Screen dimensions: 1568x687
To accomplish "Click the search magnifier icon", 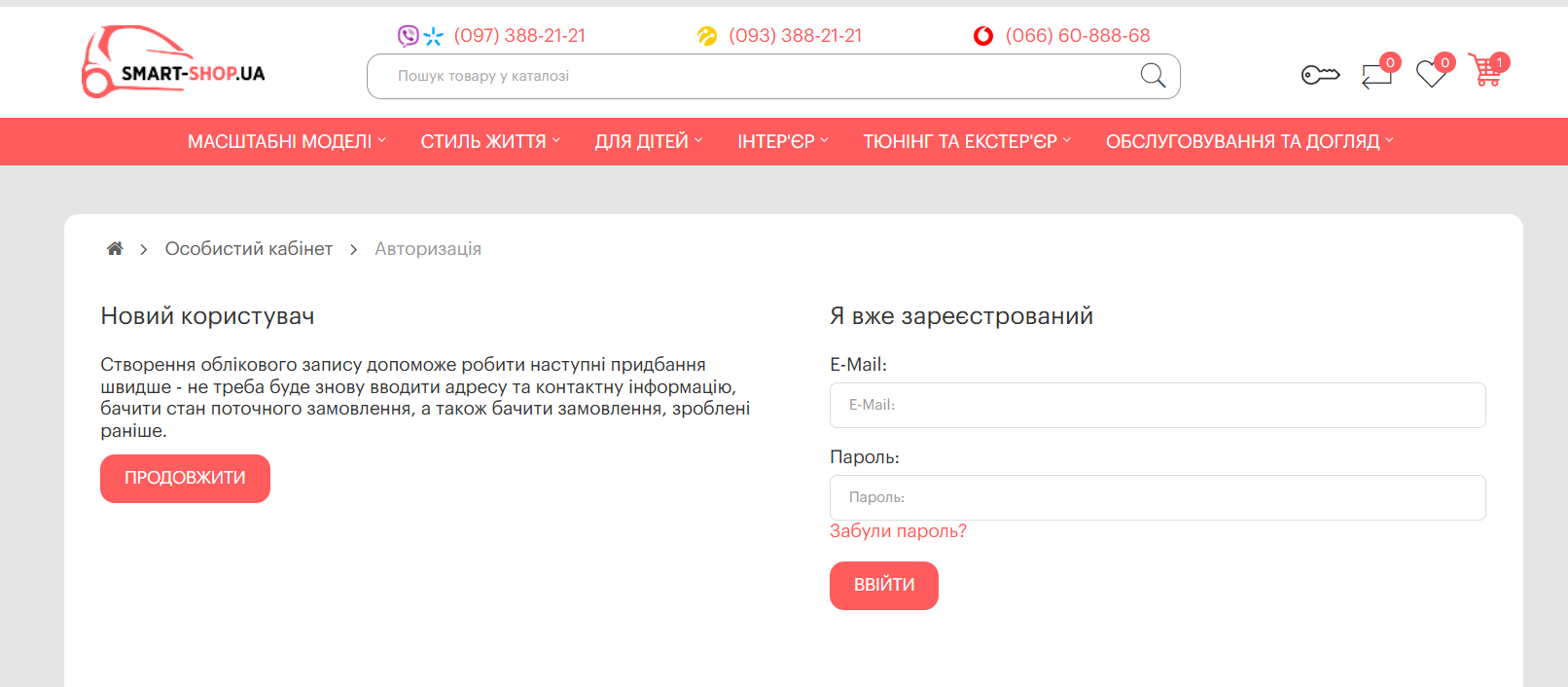I will (x=1153, y=76).
